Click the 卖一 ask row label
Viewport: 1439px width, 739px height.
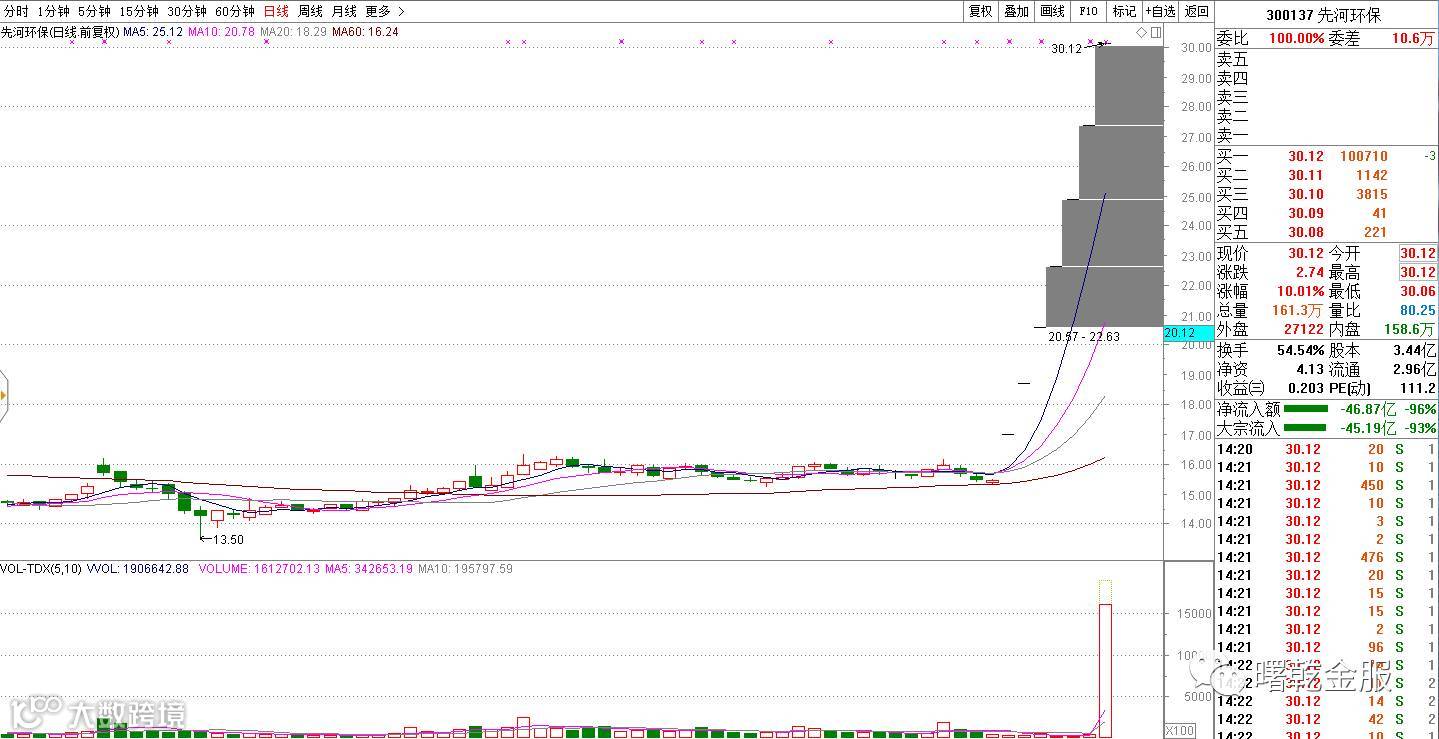coord(1232,136)
